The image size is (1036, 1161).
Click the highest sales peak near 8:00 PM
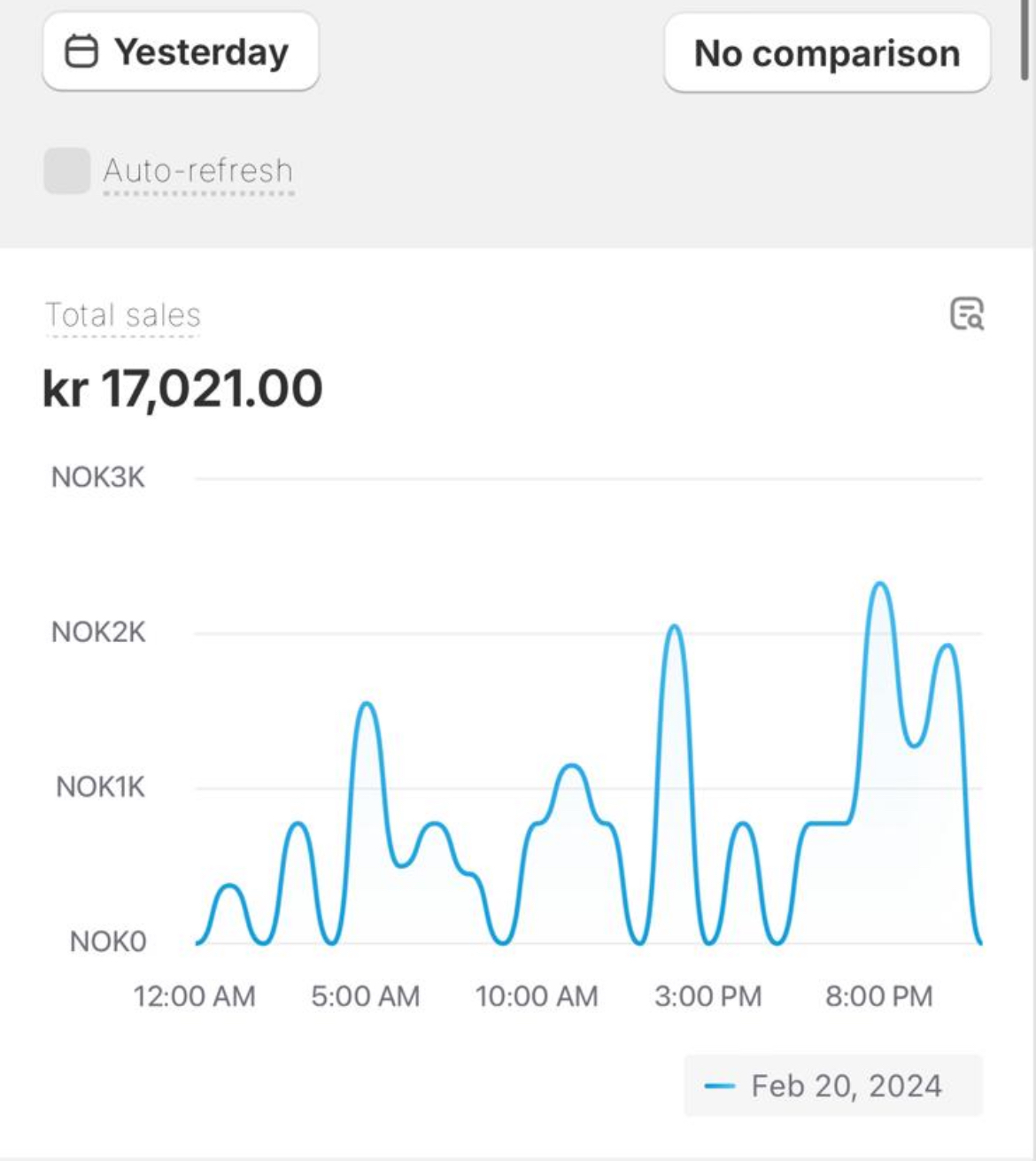click(880, 584)
